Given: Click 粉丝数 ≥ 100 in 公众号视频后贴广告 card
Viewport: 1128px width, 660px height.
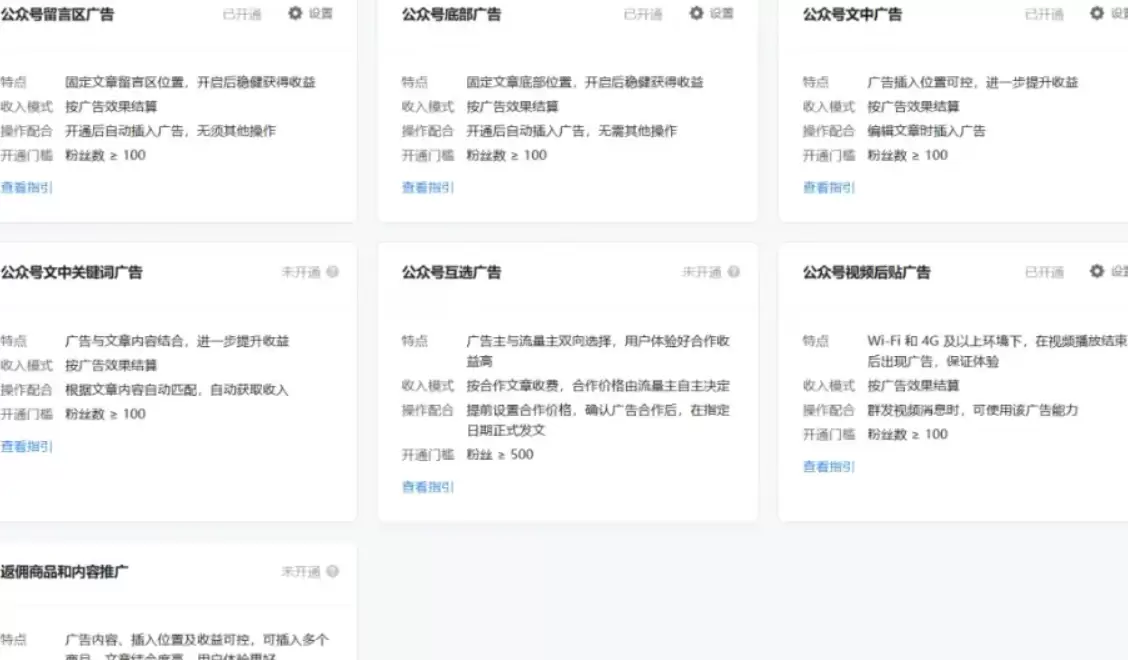Looking at the screenshot, I should click(x=906, y=435).
